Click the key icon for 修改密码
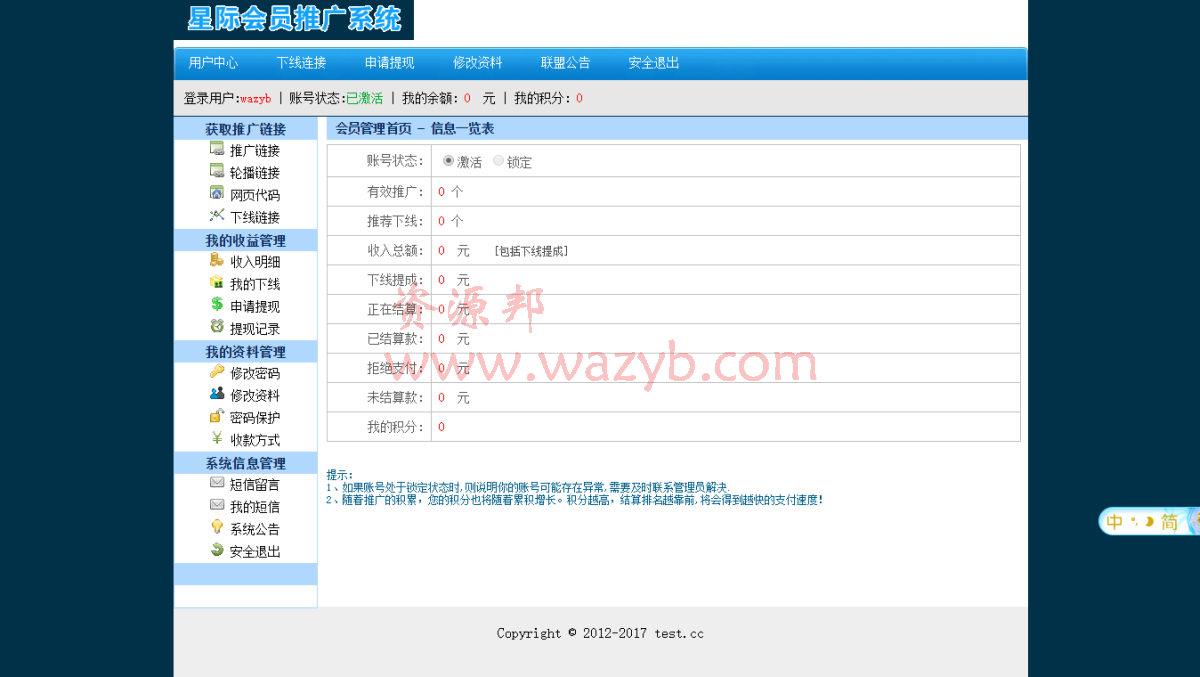The image size is (1200, 677). click(217, 371)
